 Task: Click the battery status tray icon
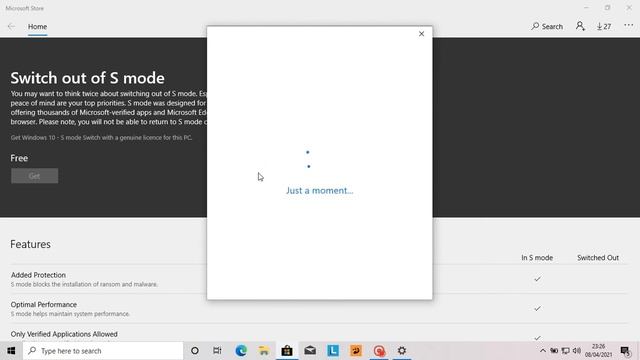click(554, 351)
